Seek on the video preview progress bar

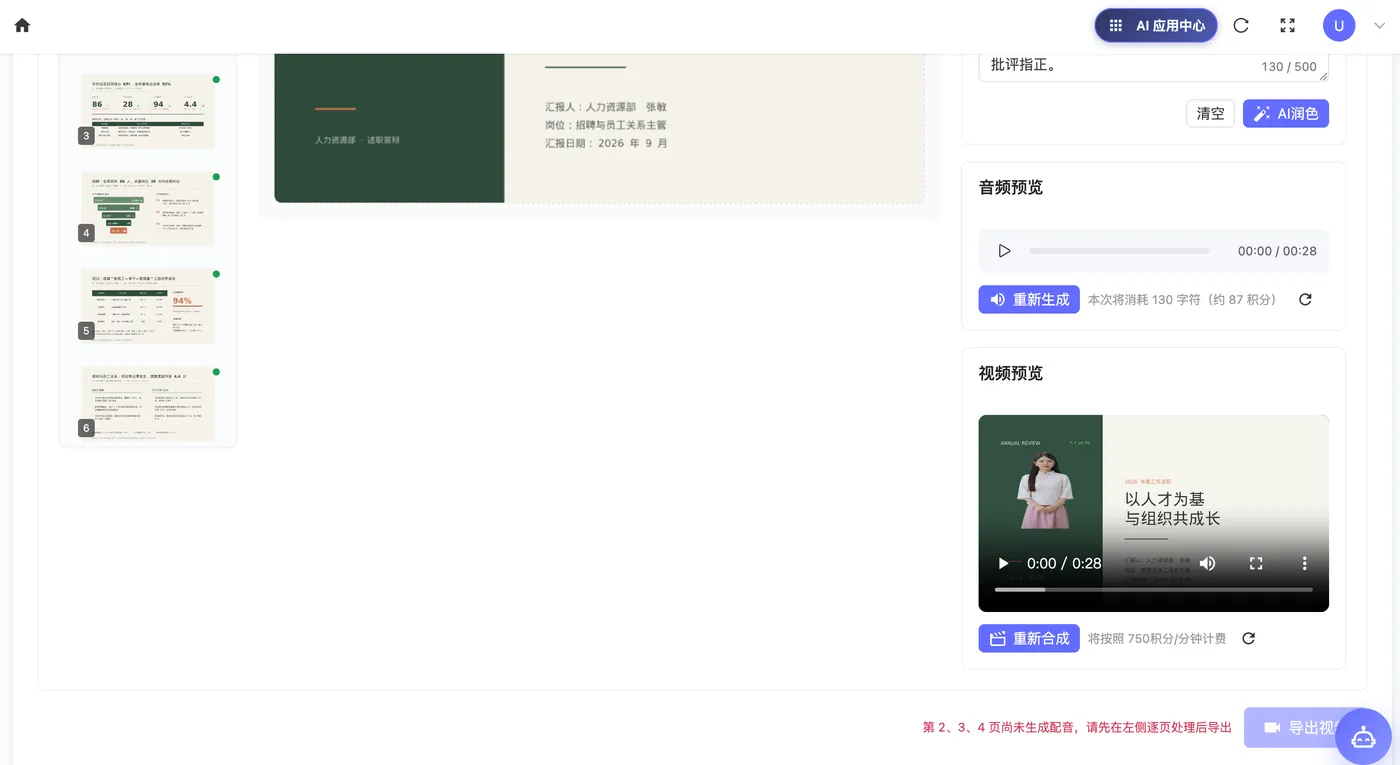click(1154, 590)
